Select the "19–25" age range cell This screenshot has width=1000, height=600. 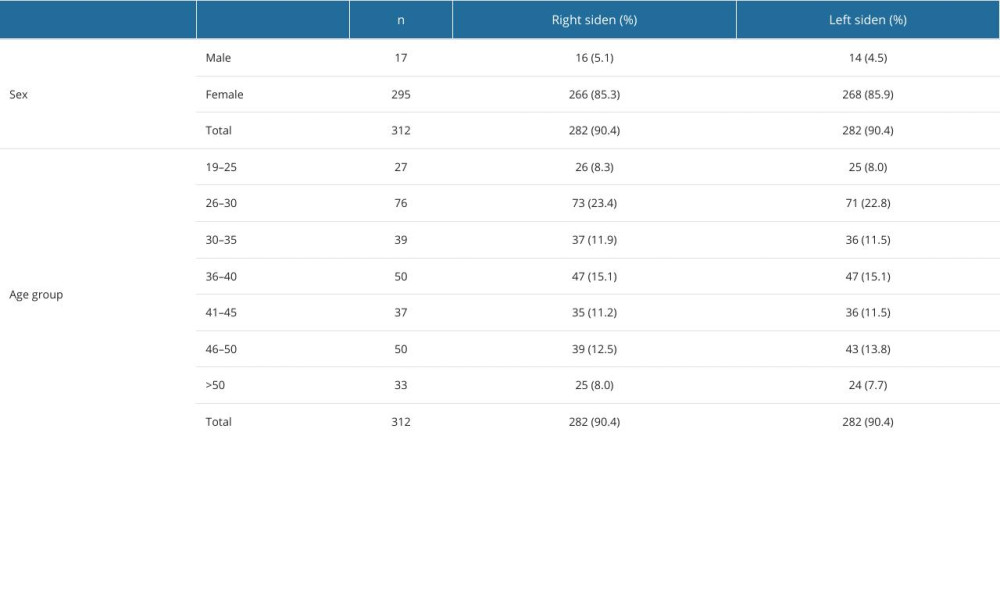(x=220, y=167)
